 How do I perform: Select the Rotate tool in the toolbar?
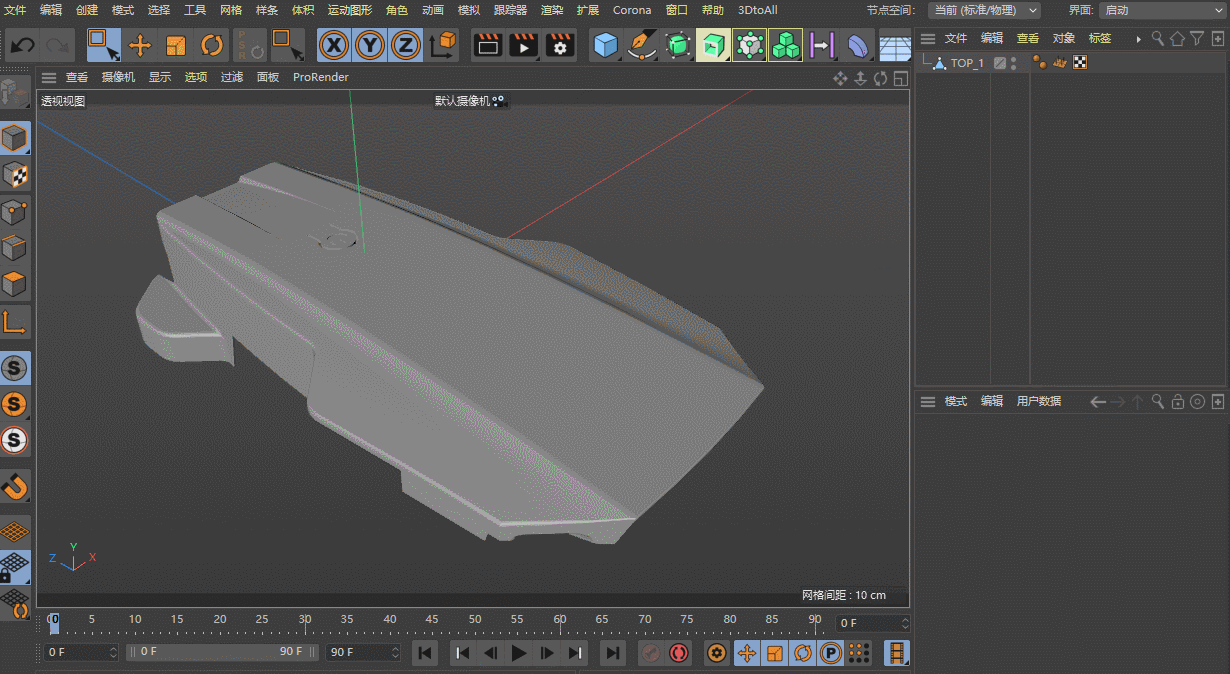[x=212, y=46]
